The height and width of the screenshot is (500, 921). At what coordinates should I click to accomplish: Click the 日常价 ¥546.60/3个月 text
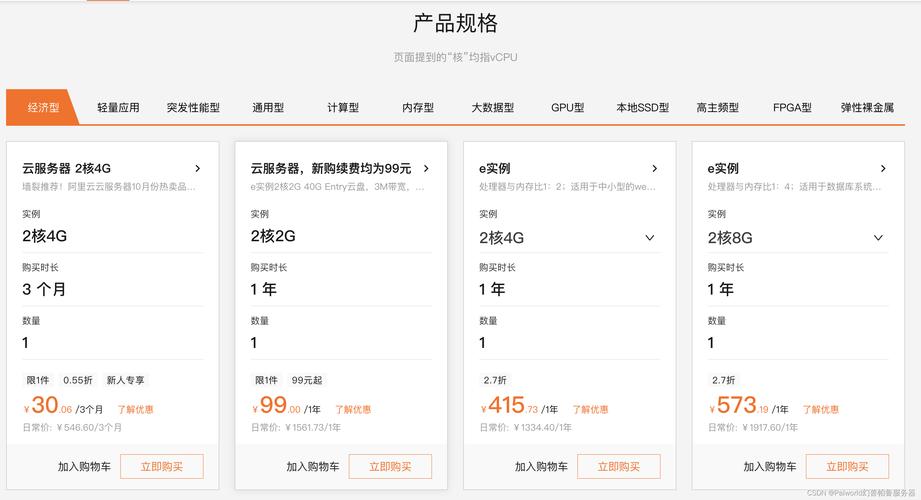(72, 427)
